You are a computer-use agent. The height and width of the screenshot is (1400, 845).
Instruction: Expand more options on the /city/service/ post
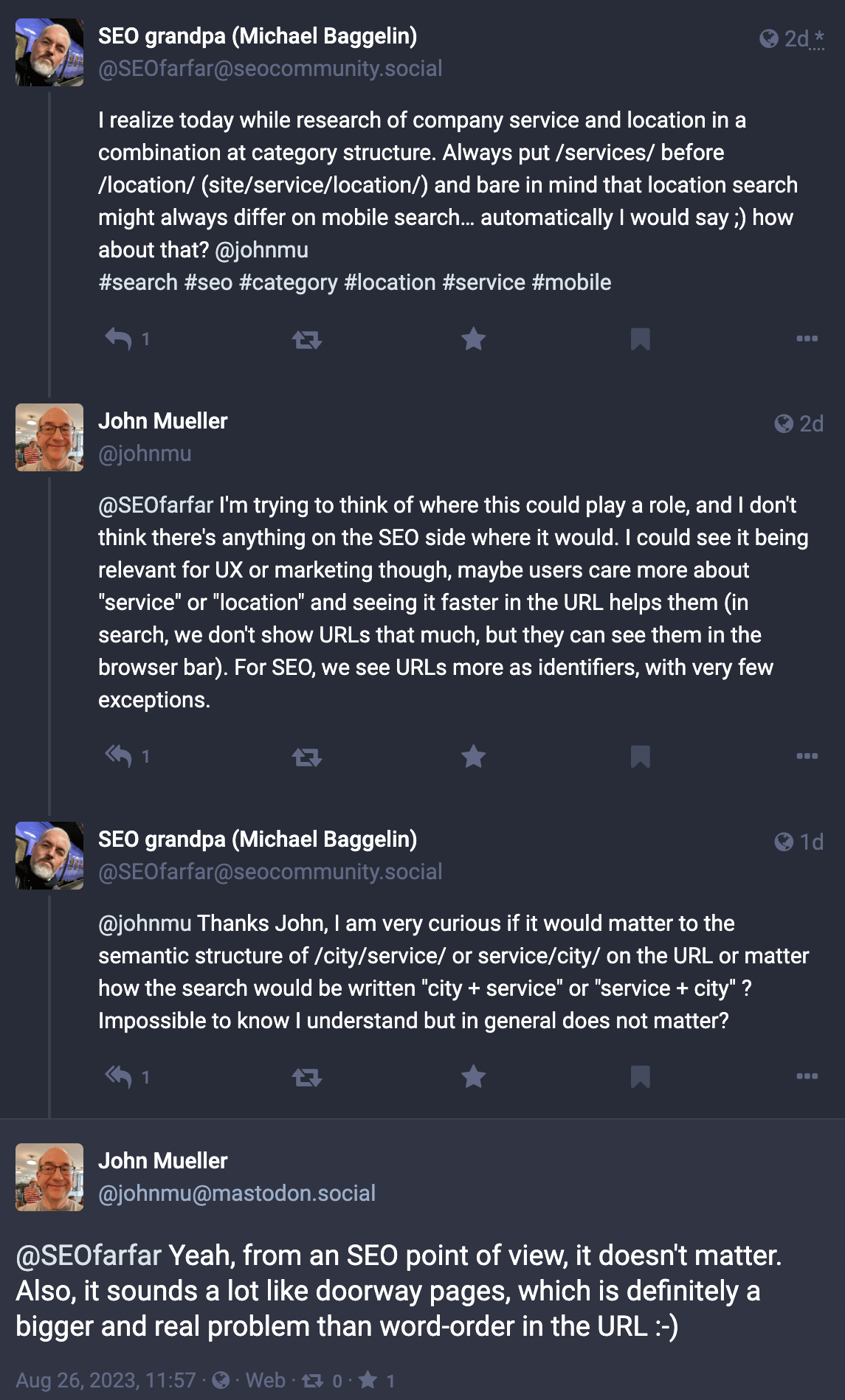tap(807, 1076)
